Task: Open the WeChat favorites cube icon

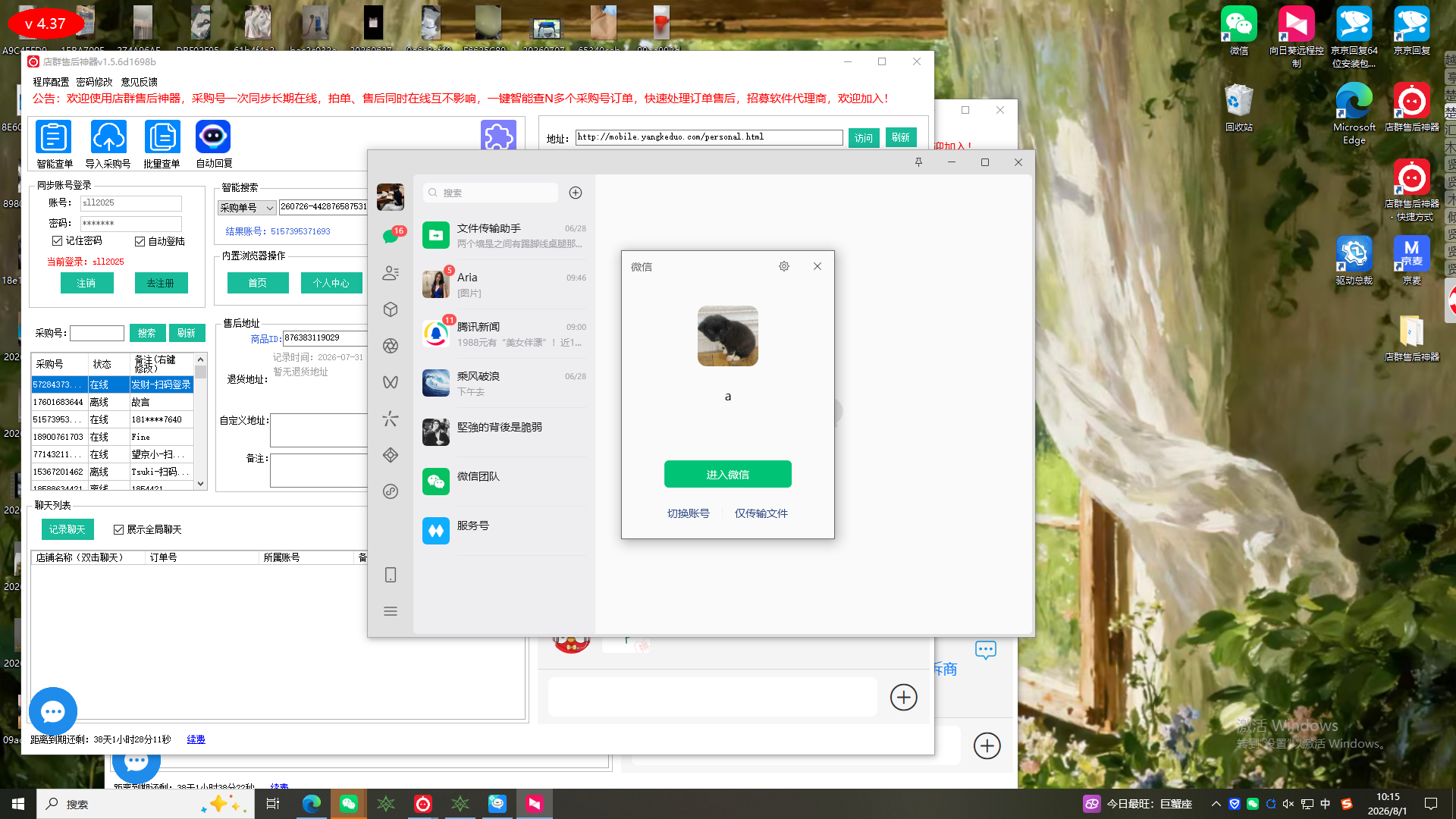Action: click(x=391, y=309)
